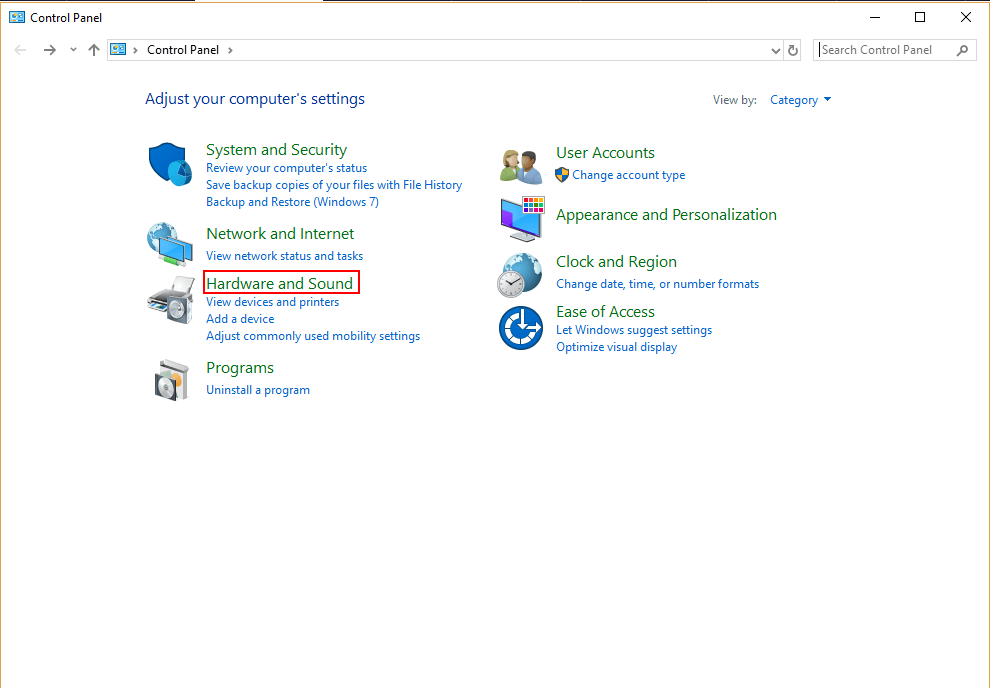Screen dimensions: 990x688
Task: Select the Hardware and Sound printer icon
Action: tap(170, 300)
